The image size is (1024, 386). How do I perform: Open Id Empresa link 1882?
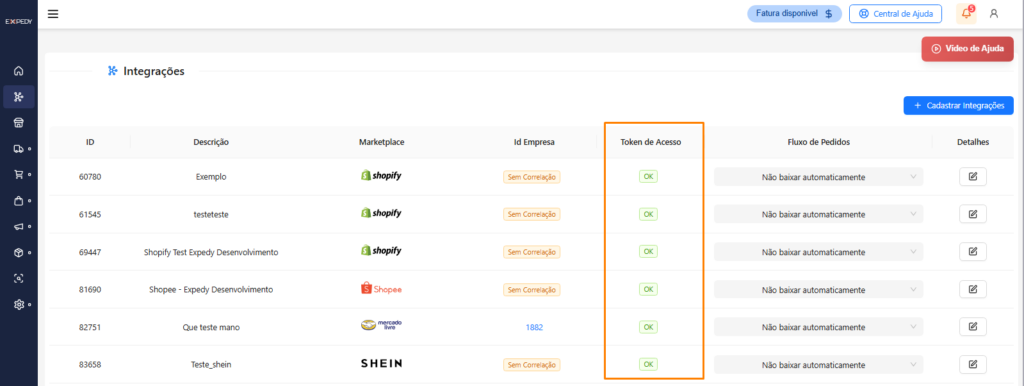click(534, 327)
